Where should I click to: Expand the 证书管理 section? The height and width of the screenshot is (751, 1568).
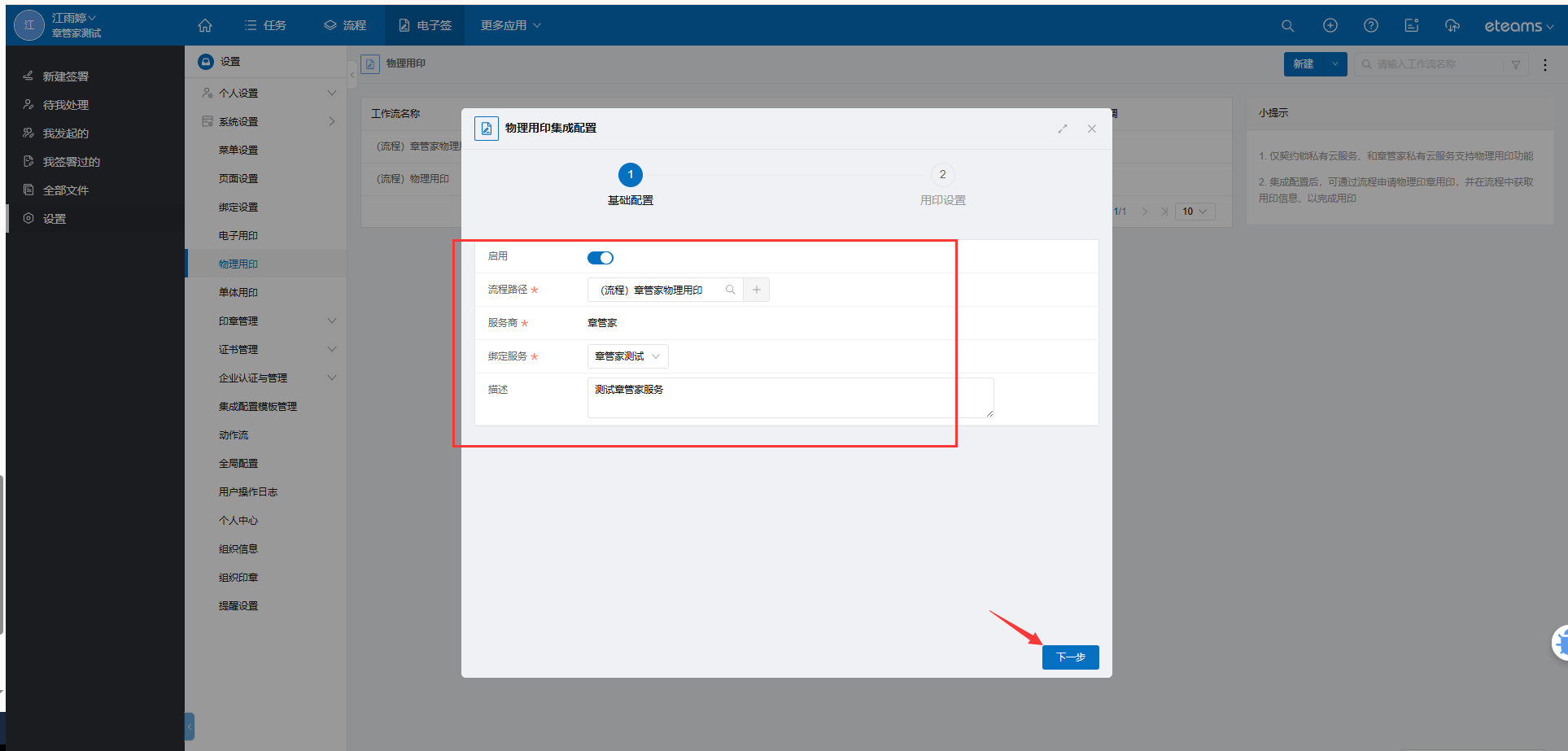point(332,349)
